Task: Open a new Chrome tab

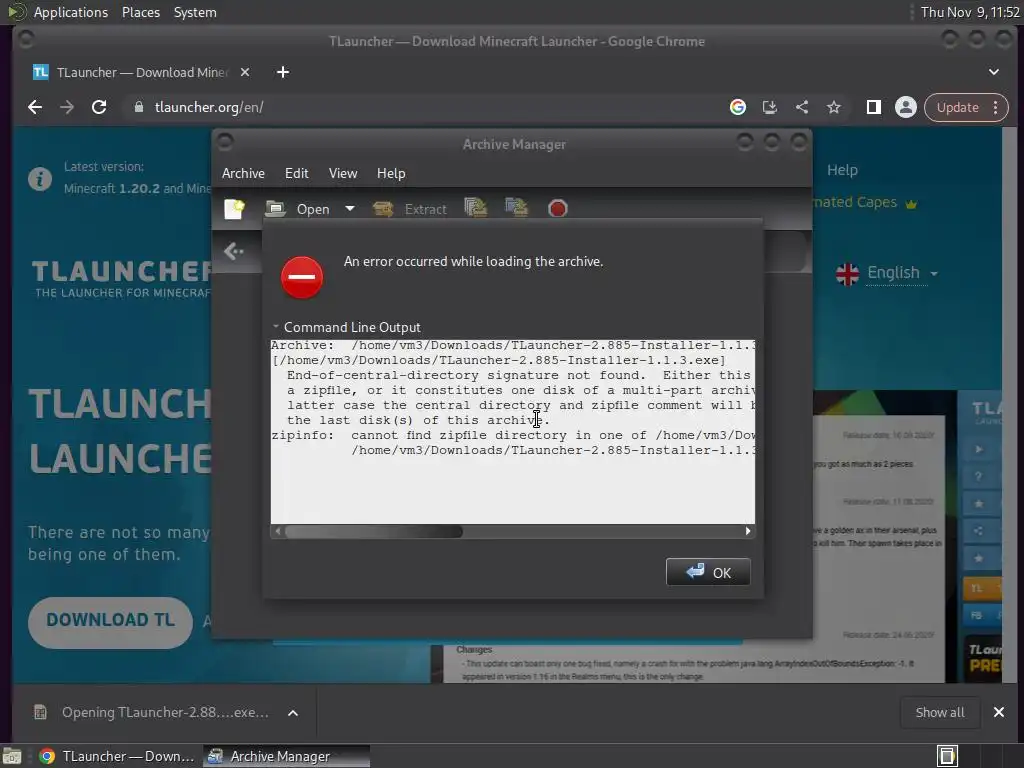Action: point(283,72)
